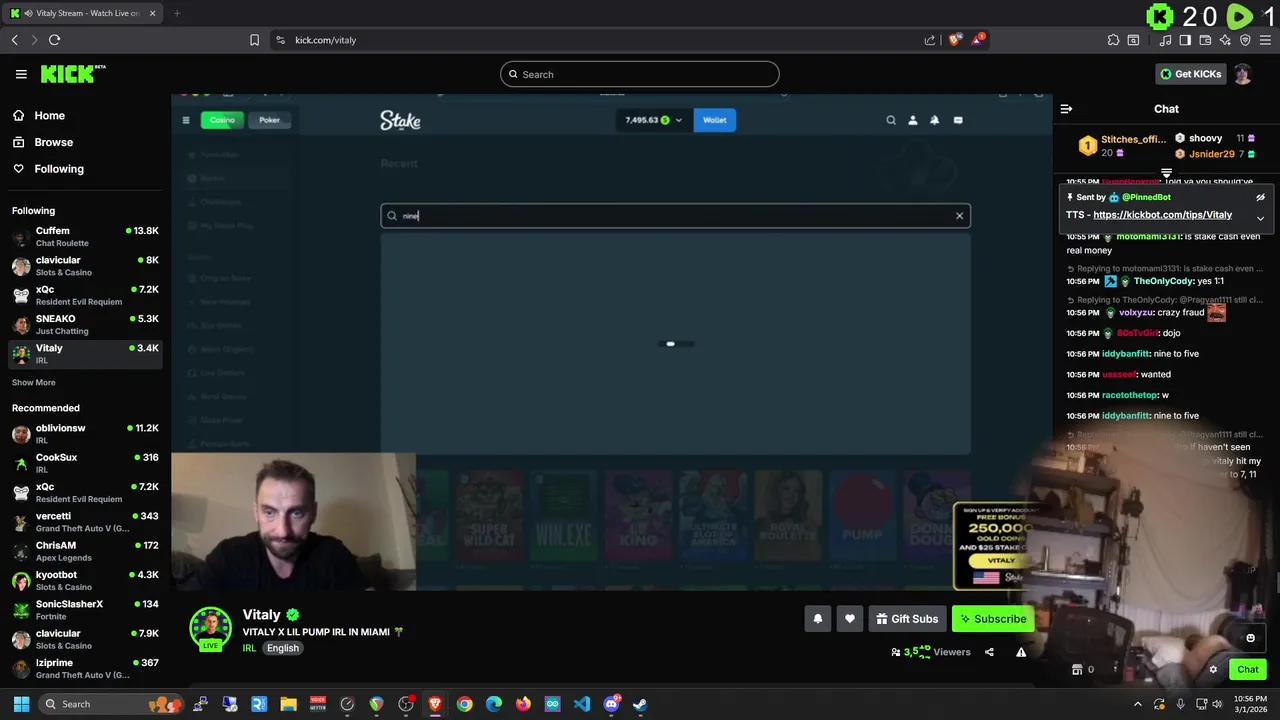Viewport: 1280px width, 720px height.
Task: Open the browser extensions puzzle icon
Action: click(1113, 40)
